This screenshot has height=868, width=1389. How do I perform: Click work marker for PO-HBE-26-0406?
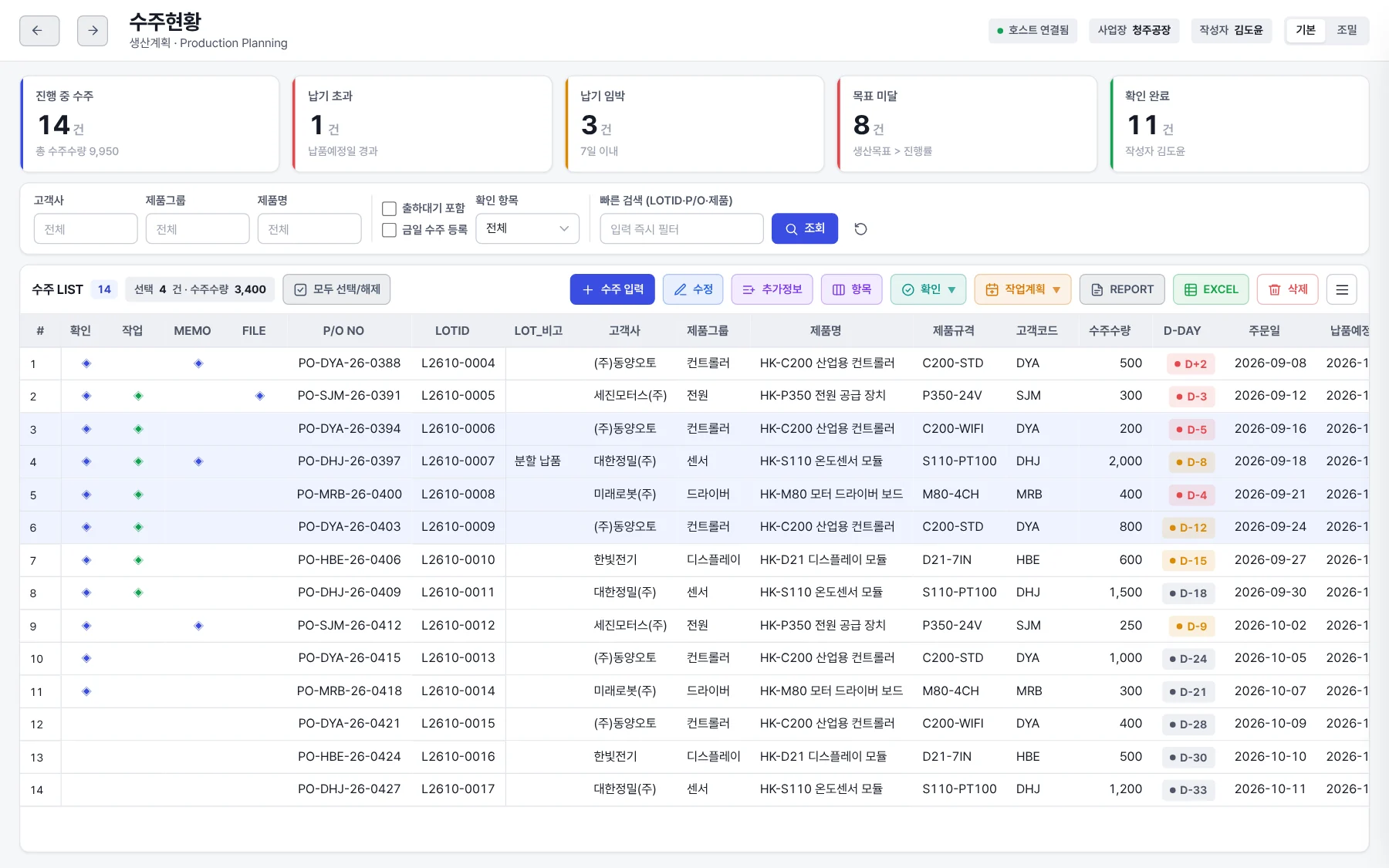[x=138, y=560]
